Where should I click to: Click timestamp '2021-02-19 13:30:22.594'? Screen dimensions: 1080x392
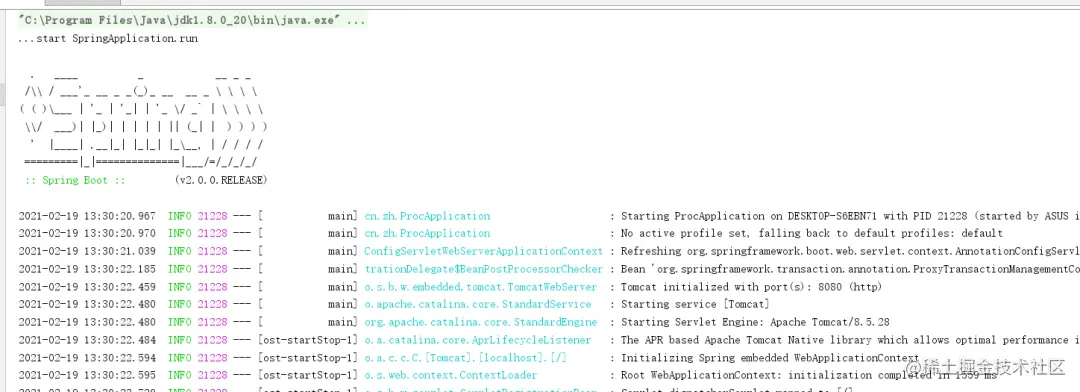(87, 358)
